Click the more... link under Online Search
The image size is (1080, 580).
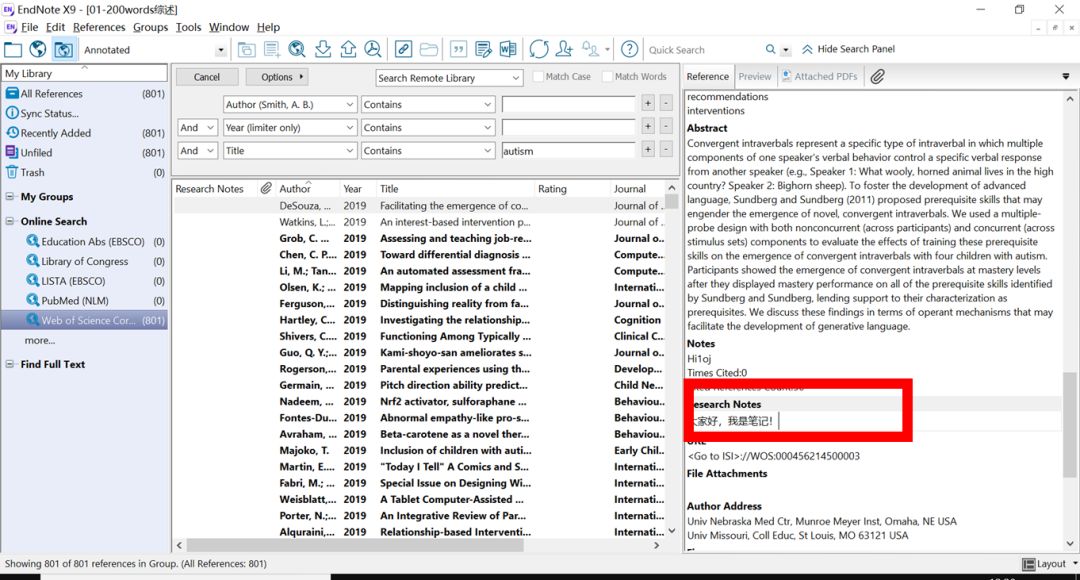coord(40,340)
